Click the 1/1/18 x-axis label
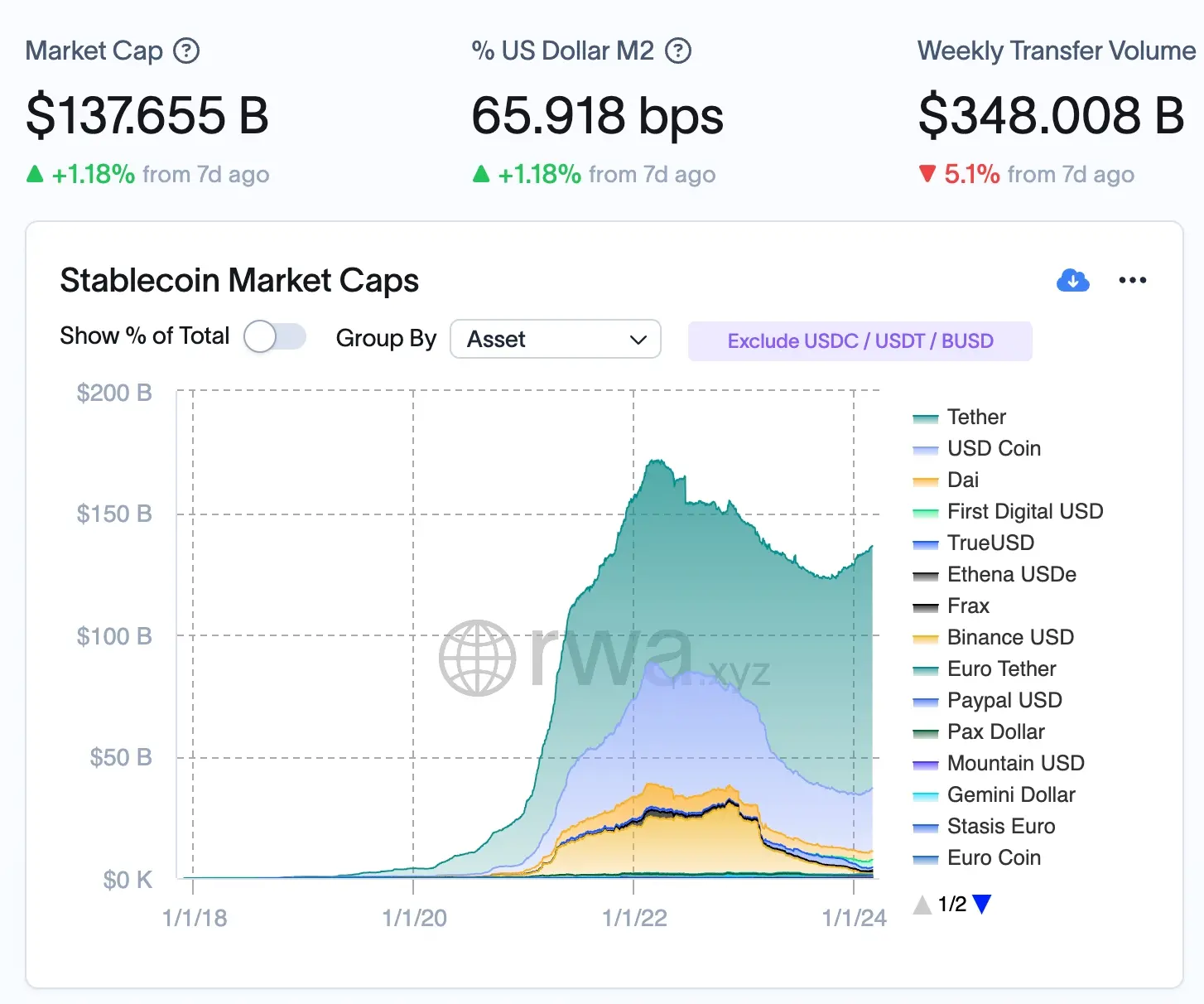 tap(195, 918)
